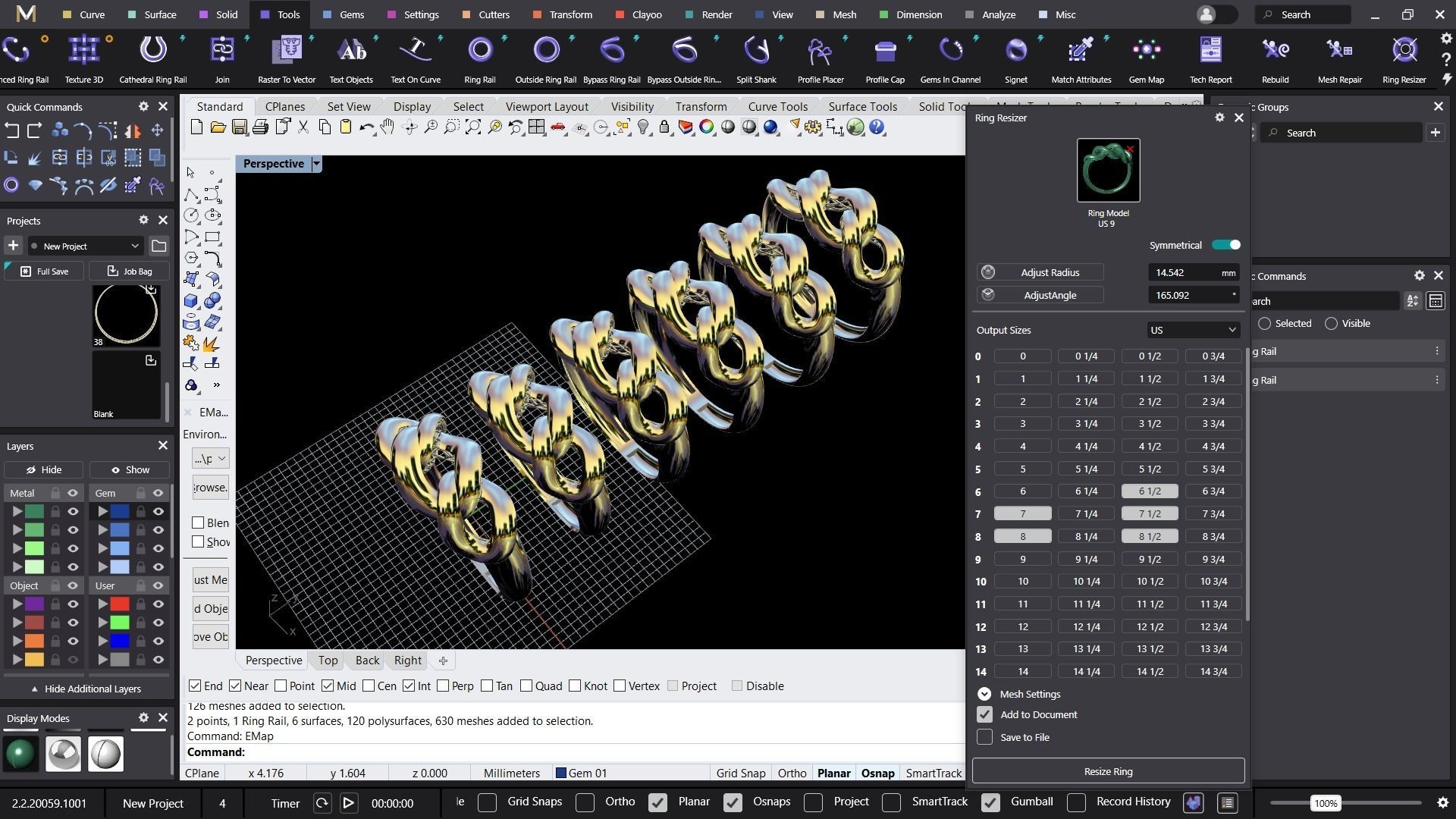This screenshot has height=819, width=1456.
Task: Switch to the Cutters menu tab
Action: (485, 14)
